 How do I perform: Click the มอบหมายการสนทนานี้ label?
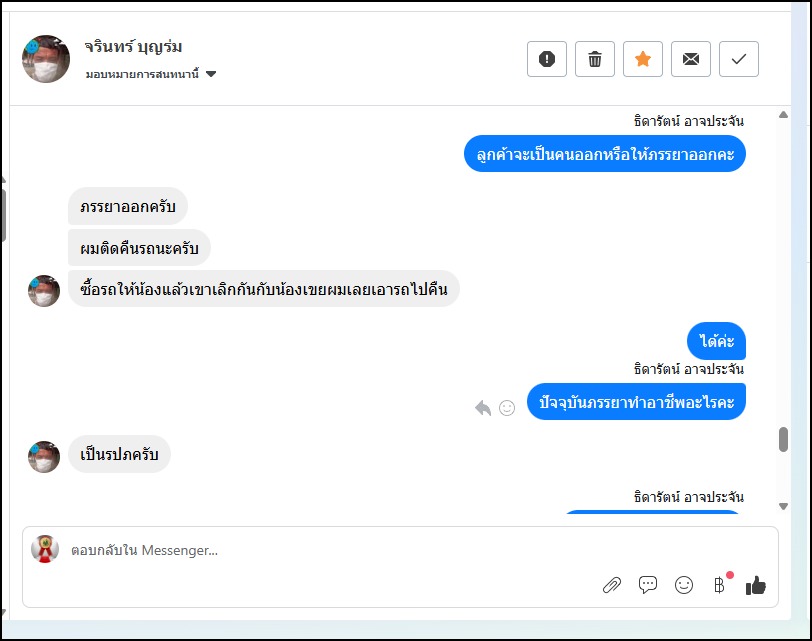pos(144,74)
